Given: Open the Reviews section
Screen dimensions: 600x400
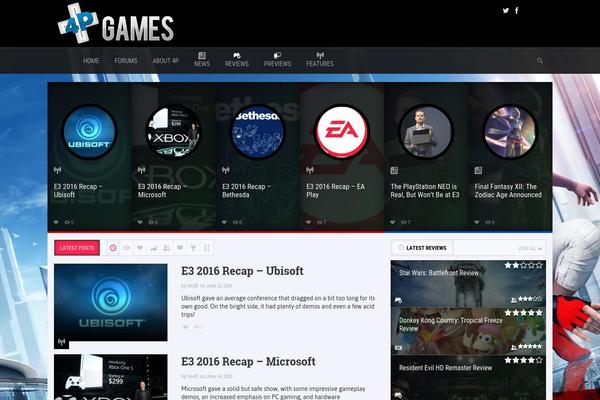Looking at the screenshot, I should coord(237,60).
